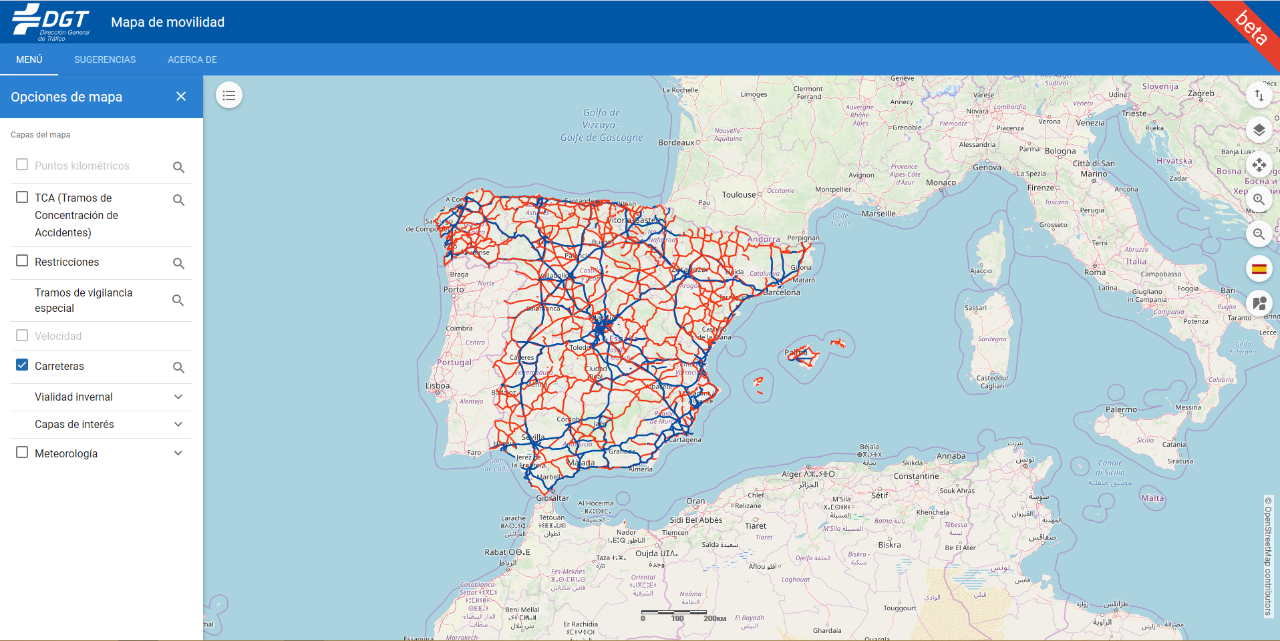Switch to the SUGERENCIAS tab
The width and height of the screenshot is (1280, 641).
(105, 60)
